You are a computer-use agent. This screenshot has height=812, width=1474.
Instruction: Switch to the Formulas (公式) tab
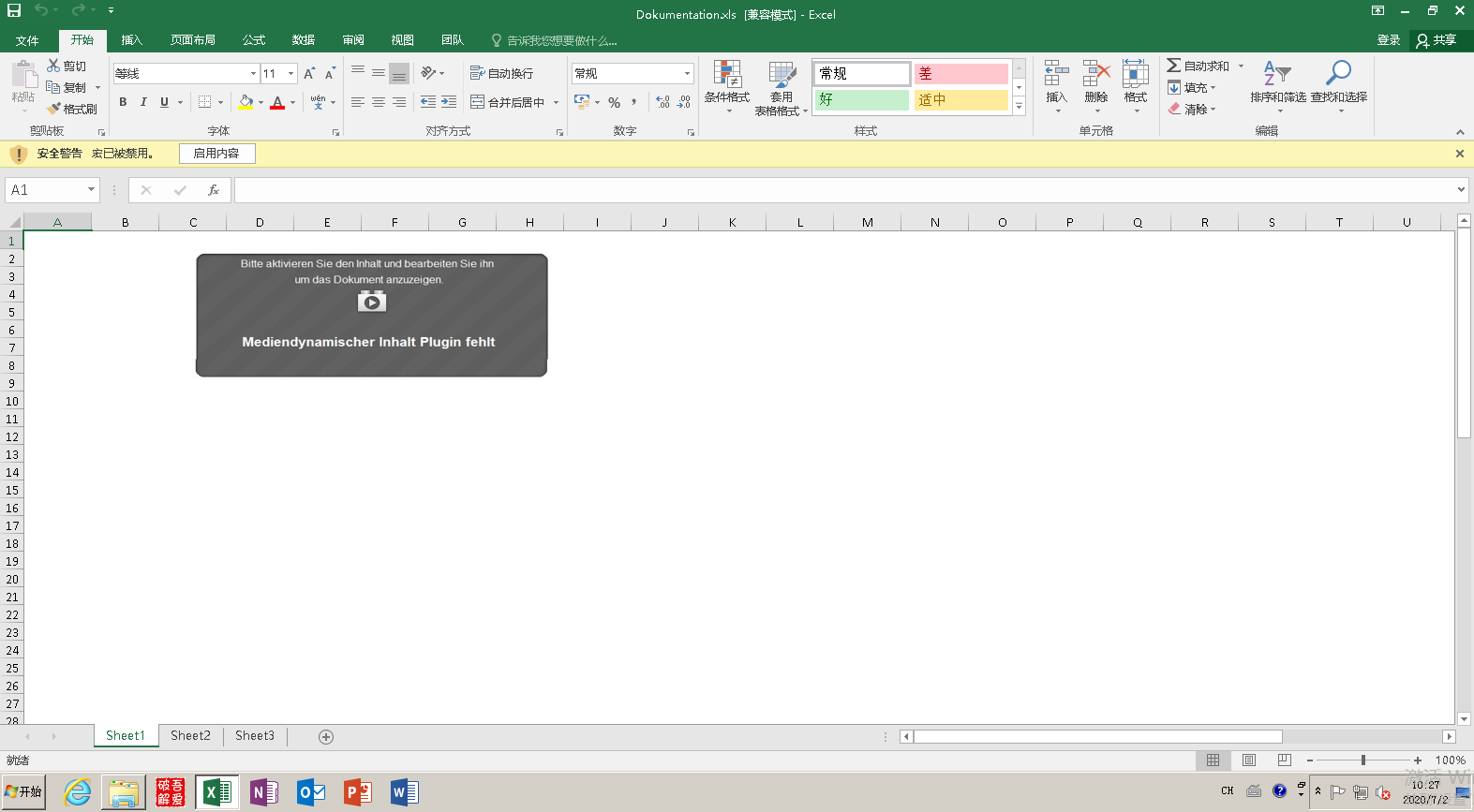point(254,40)
